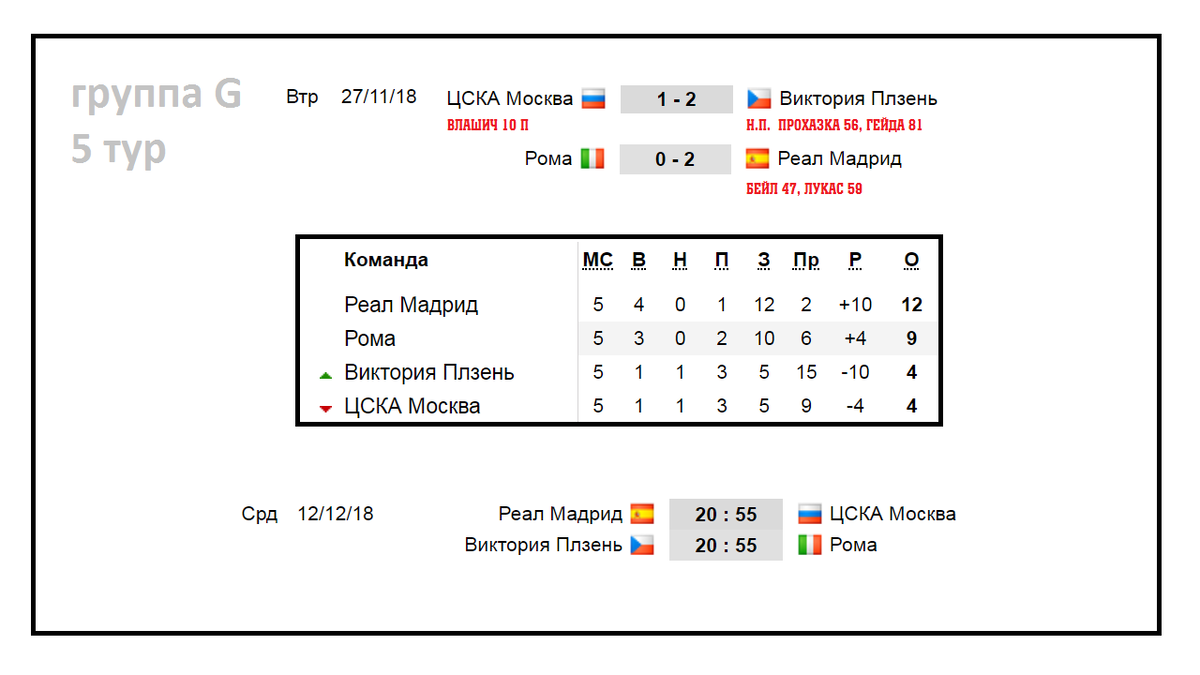The height and width of the screenshot is (675, 1200).
Task: Click the Russian flag beside ЦСКА Москва upcoming fixture
Action: click(x=809, y=514)
